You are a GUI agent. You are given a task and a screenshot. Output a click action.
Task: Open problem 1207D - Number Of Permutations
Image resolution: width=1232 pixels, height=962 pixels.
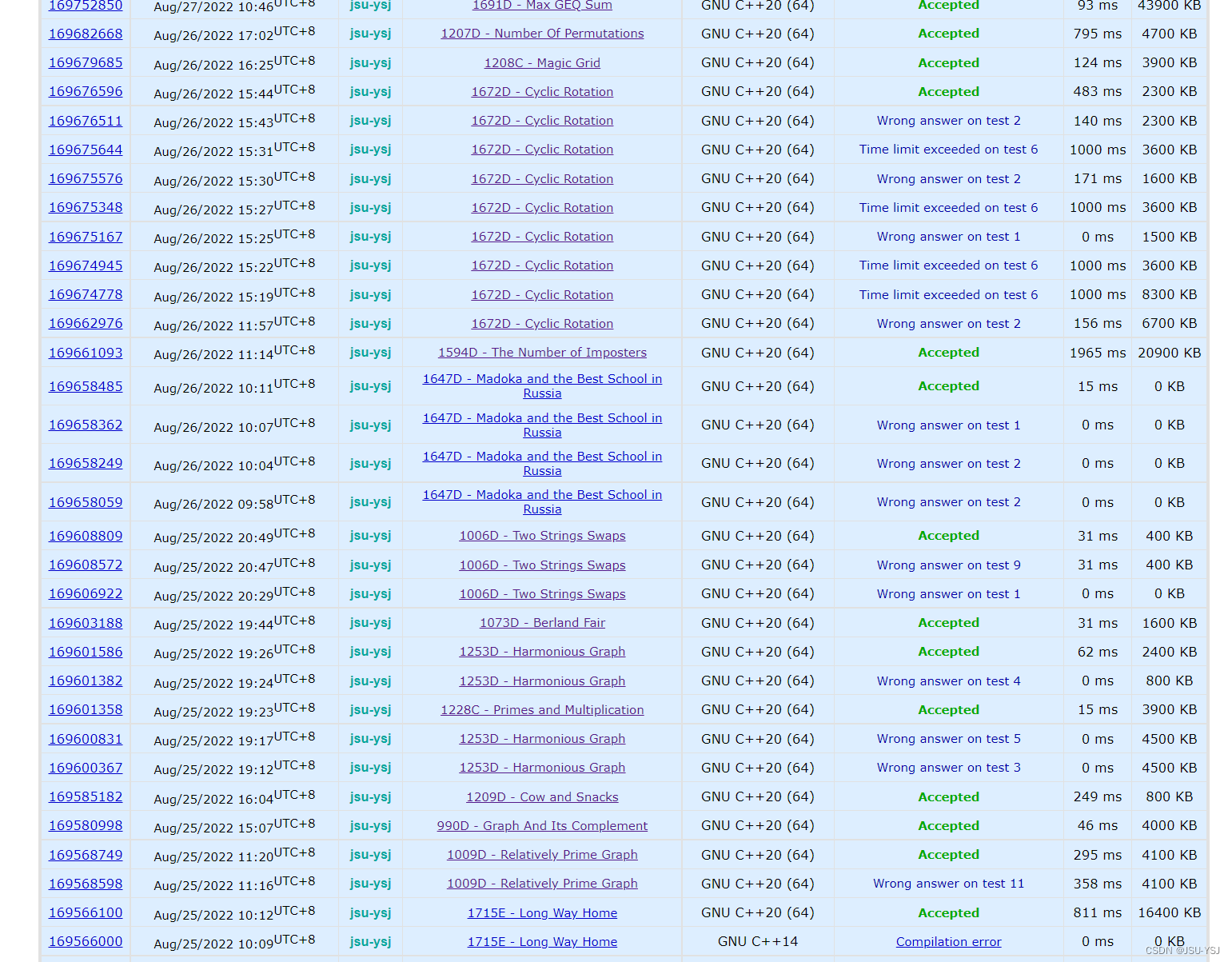[x=542, y=34]
